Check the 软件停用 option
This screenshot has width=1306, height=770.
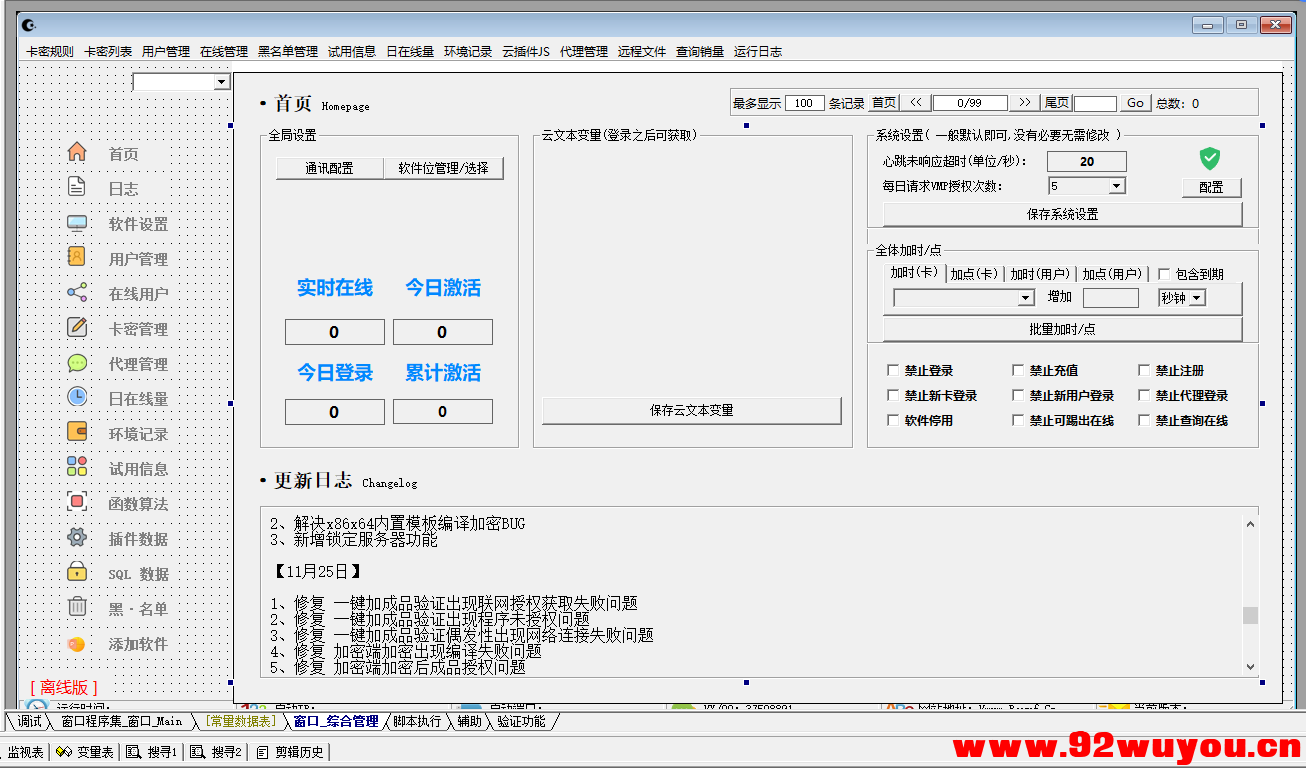(x=893, y=419)
